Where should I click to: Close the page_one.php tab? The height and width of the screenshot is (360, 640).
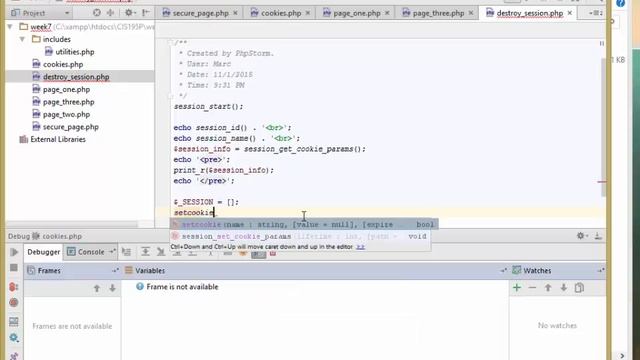pos(387,13)
